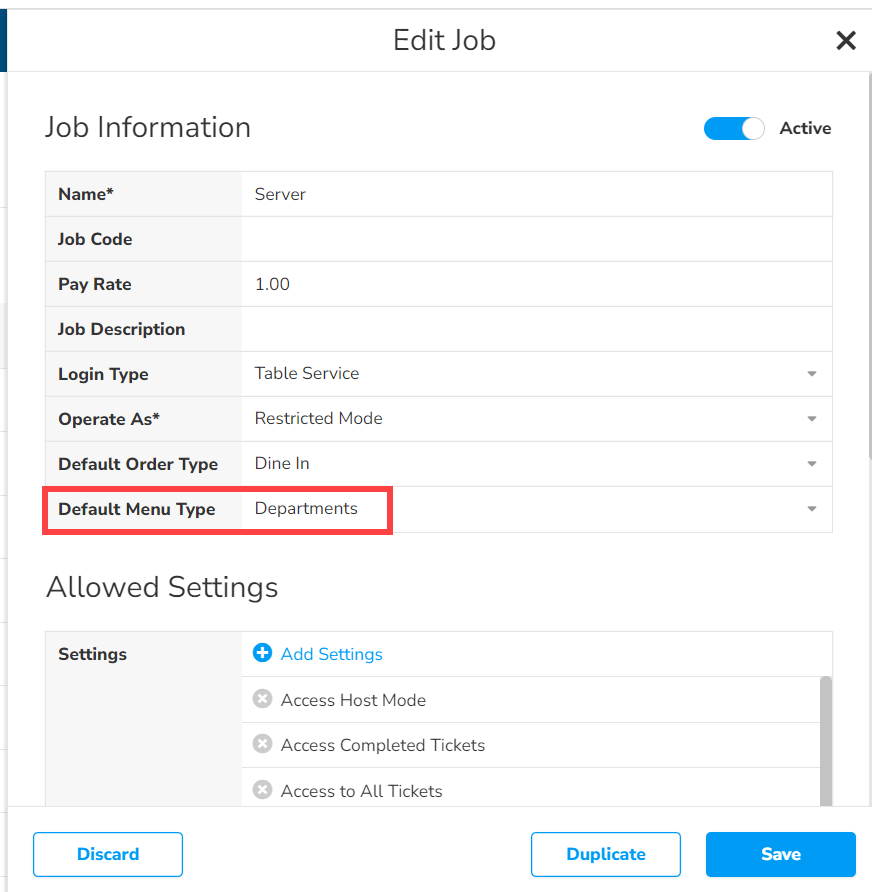Change the Default Menu Type selection
872x892 pixels.
click(812, 509)
